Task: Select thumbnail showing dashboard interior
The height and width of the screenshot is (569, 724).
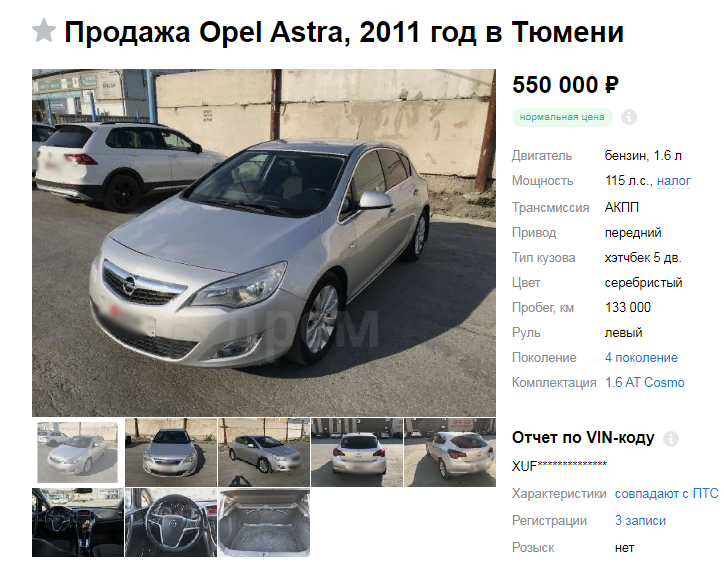Action: pyautogui.click(x=78, y=522)
